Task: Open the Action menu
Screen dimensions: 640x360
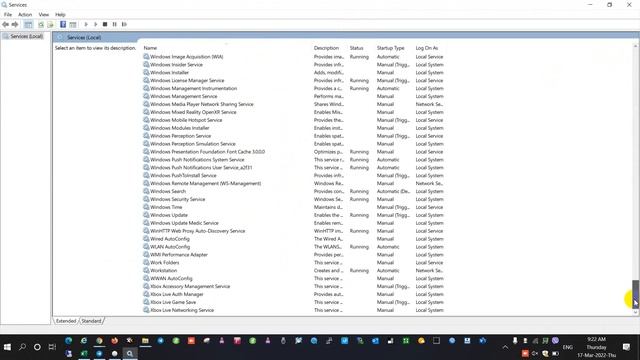Action: tap(25, 14)
